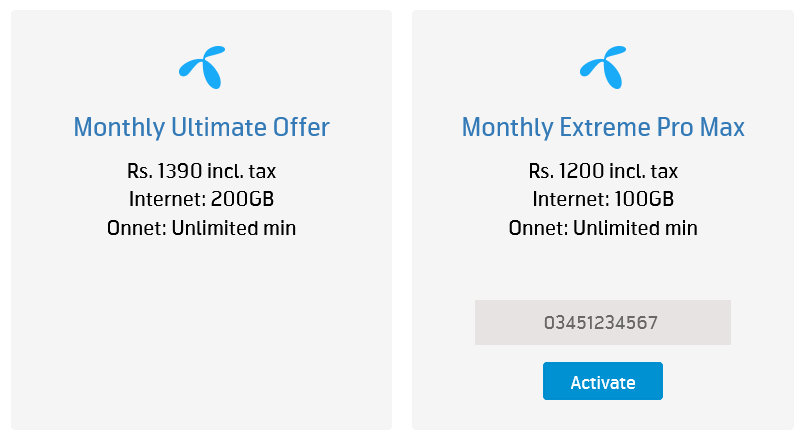Screen dimensions: 803x440
Task: Click the Rs. 1200 incl. tax price text
Action: 603,171
